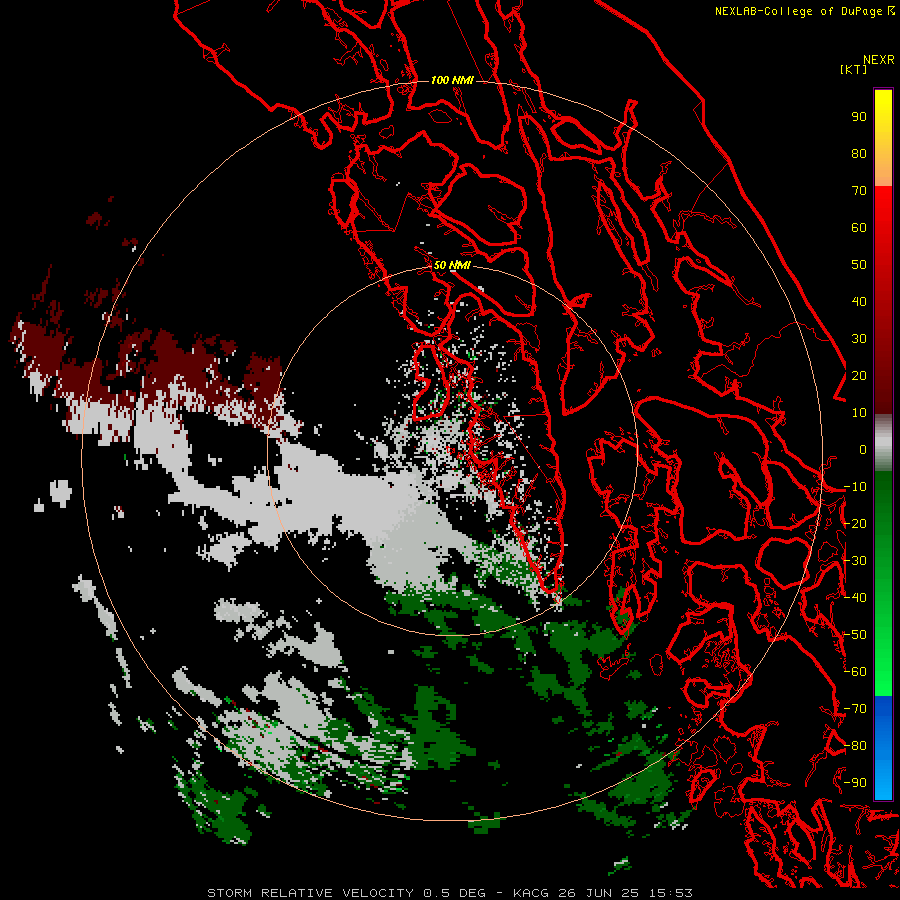This screenshot has width=900, height=900.
Task: Click the 0.5 DEG elevation text
Action: tap(455, 893)
